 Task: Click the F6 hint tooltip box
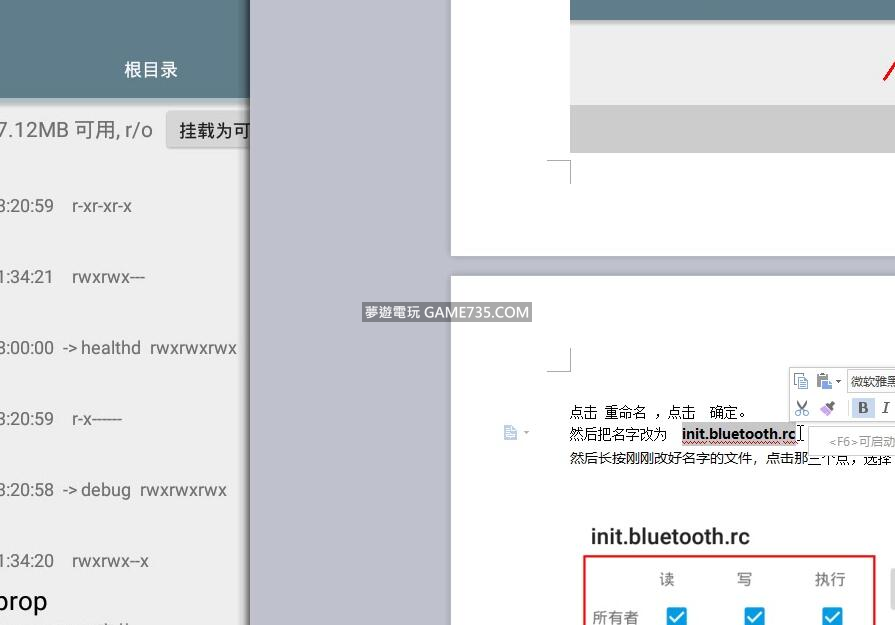[x=852, y=441]
